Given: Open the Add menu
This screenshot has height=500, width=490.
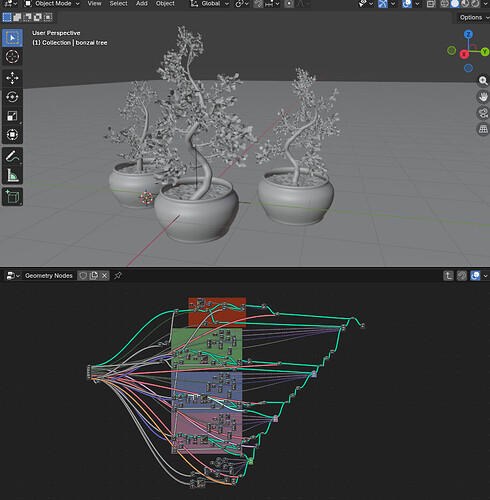Looking at the screenshot, I should coord(142,4).
